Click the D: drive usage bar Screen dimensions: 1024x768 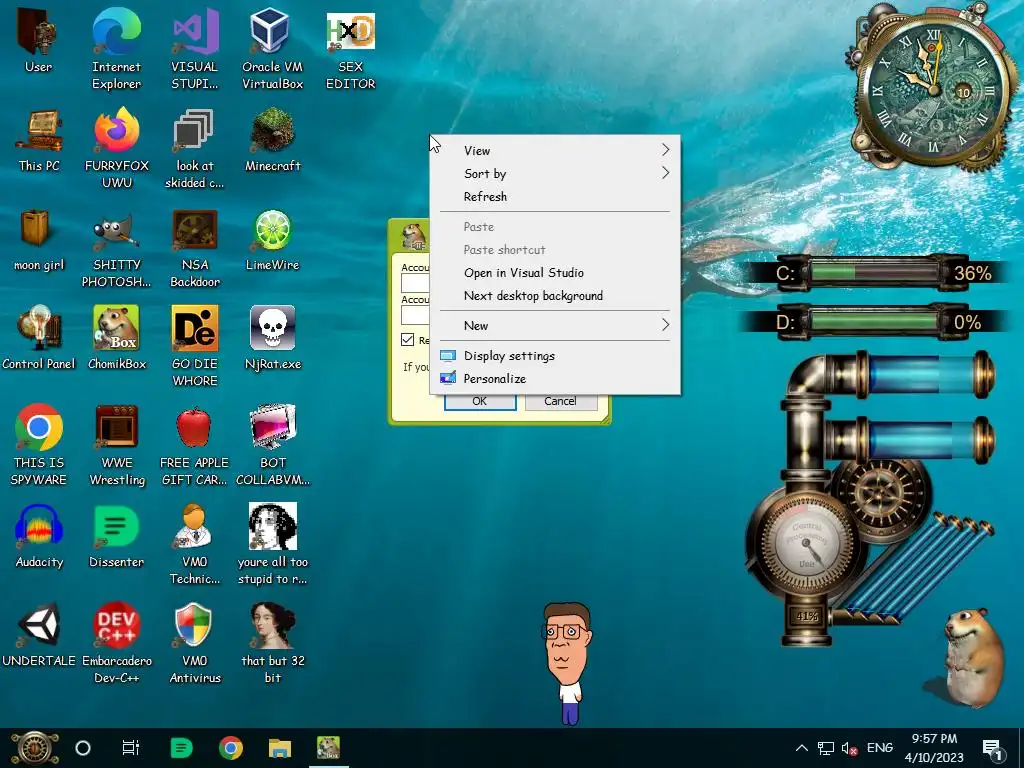coord(875,321)
